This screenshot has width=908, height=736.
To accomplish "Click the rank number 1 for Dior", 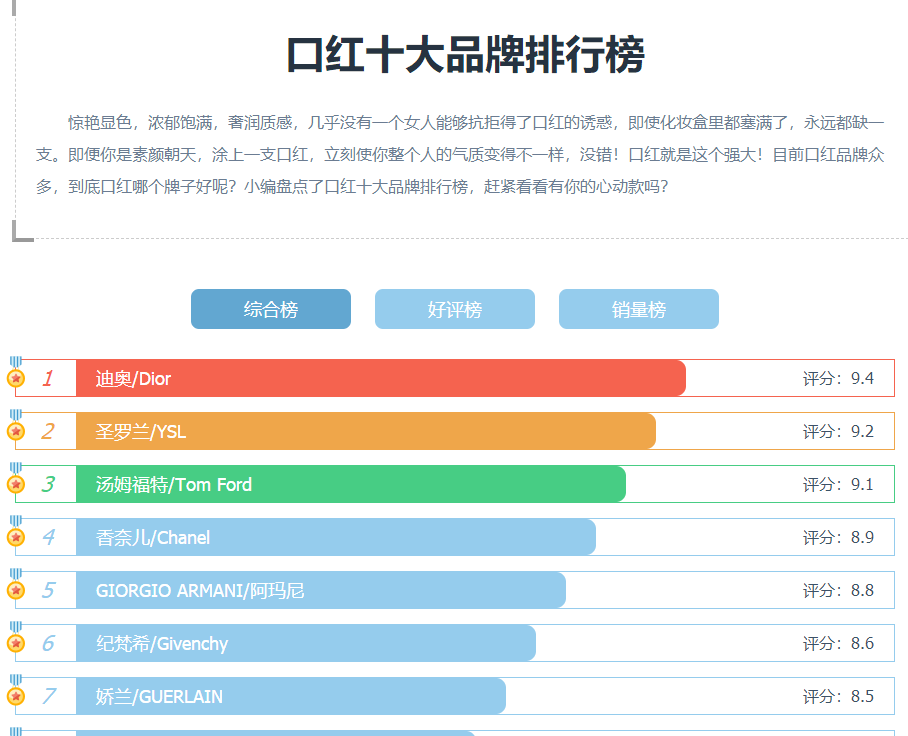I will (47, 378).
